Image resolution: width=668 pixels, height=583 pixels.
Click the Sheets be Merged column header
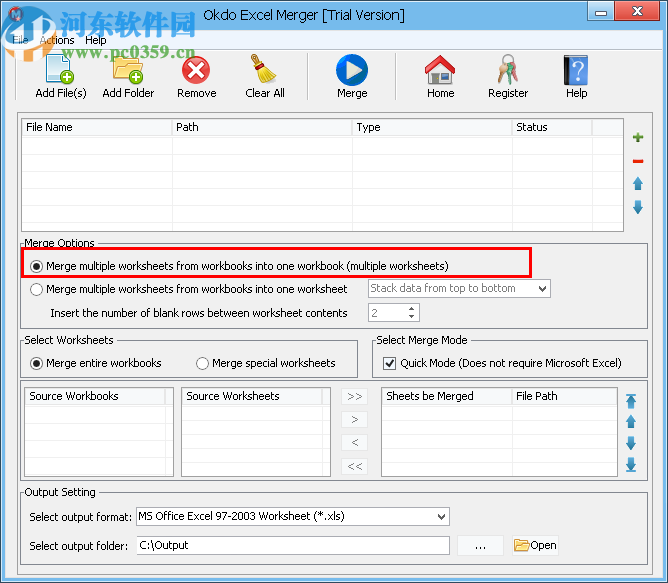click(447, 396)
